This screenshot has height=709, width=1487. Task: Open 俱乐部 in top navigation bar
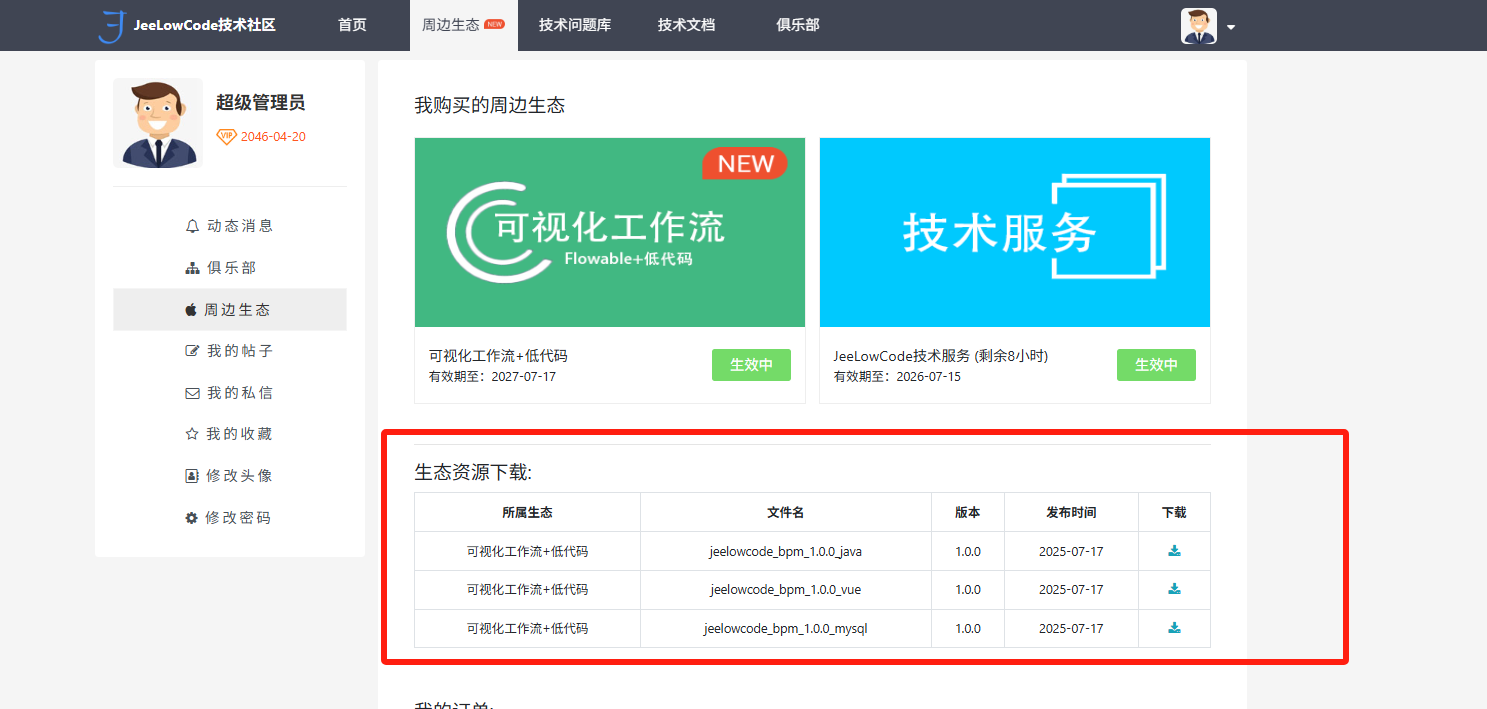point(797,25)
